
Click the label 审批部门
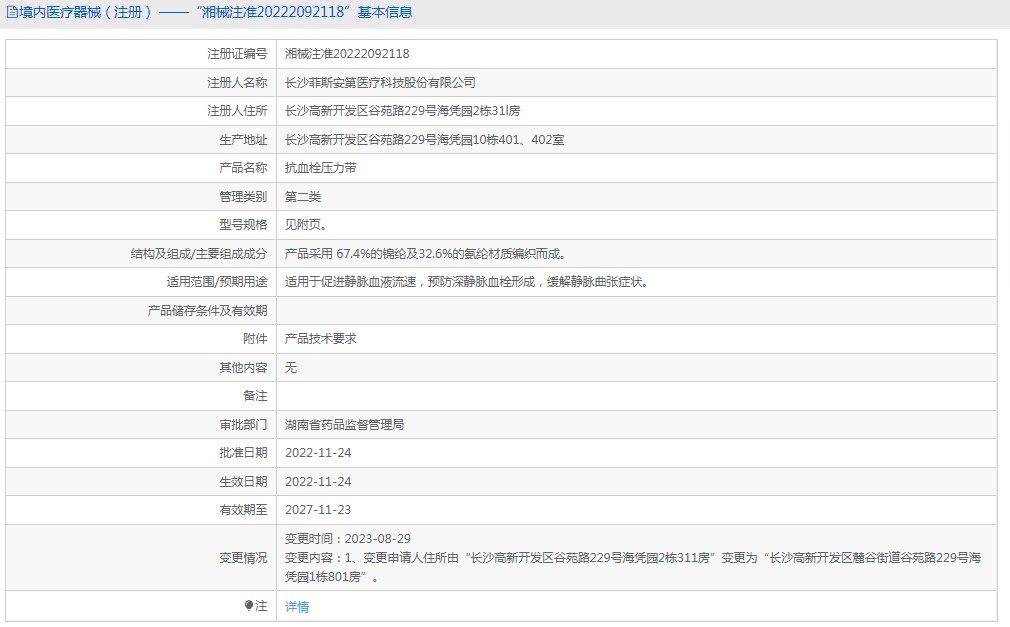[x=243, y=425]
